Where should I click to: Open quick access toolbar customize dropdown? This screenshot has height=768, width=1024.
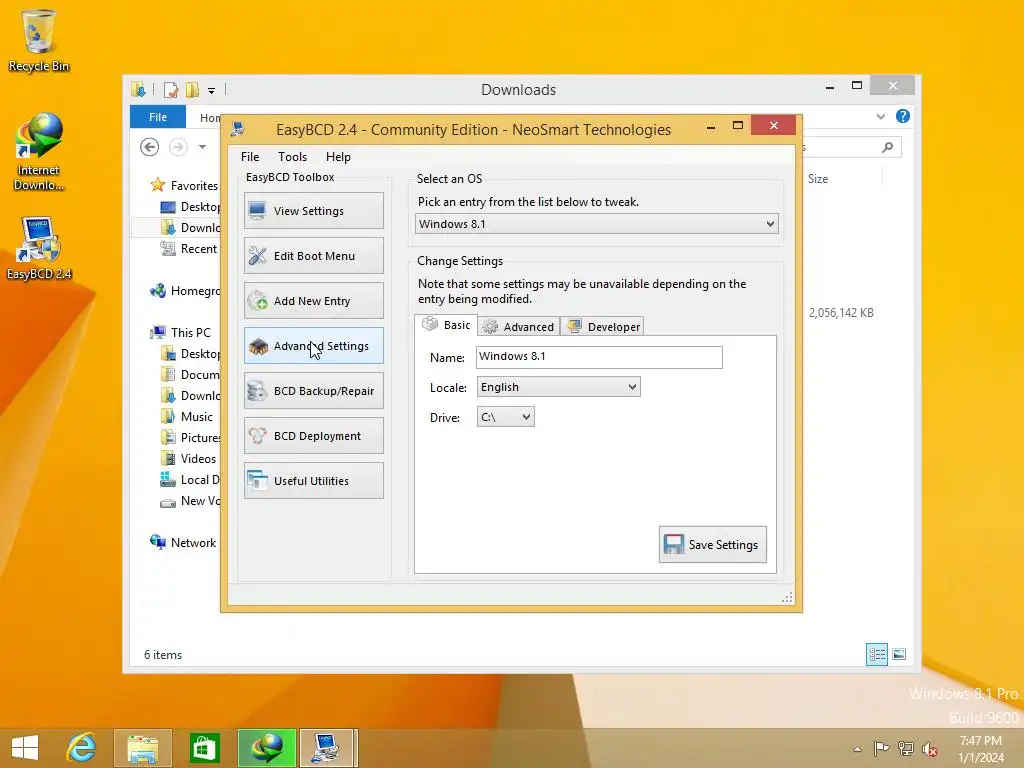212,91
